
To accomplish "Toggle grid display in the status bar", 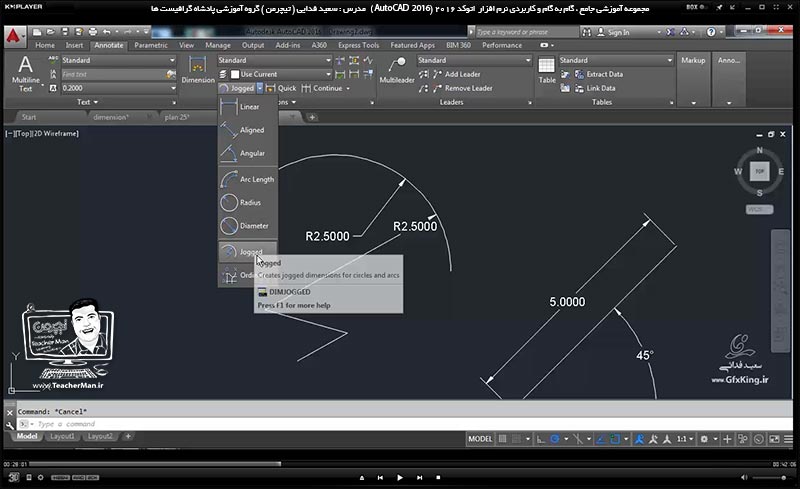I will pyautogui.click(x=503, y=439).
